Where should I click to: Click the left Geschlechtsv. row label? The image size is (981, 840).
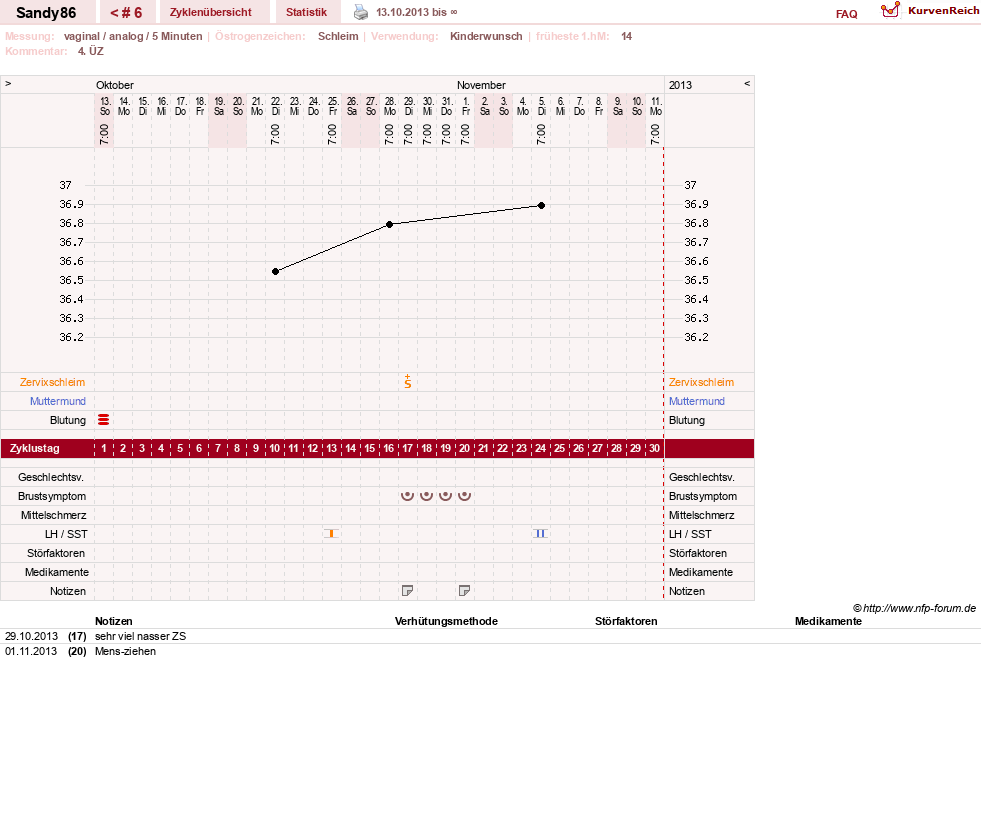click(51, 477)
